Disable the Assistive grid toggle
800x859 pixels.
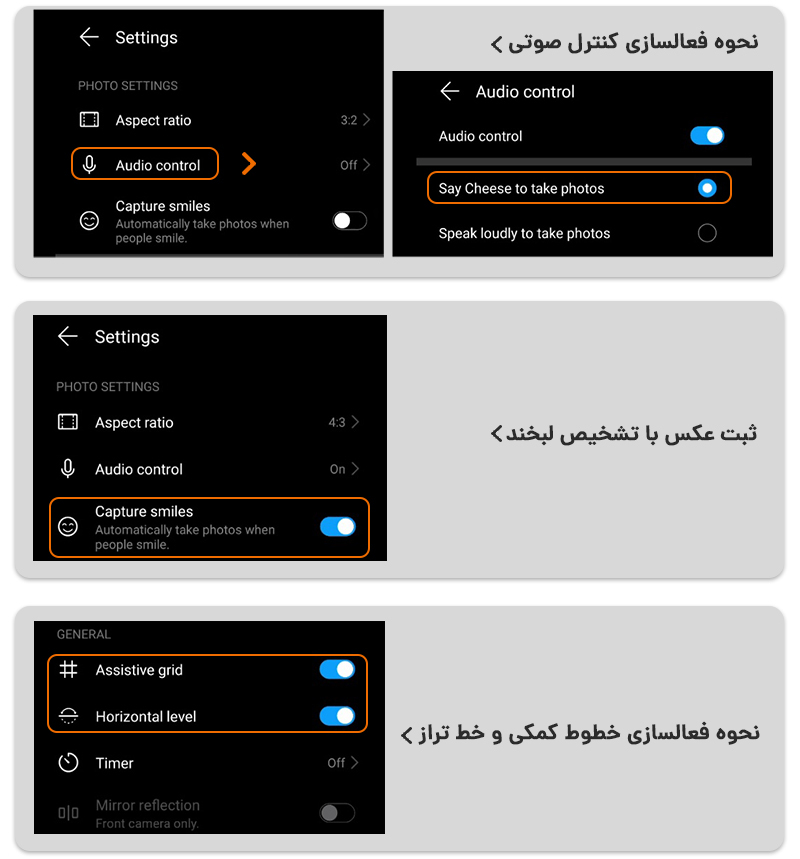pos(337,669)
